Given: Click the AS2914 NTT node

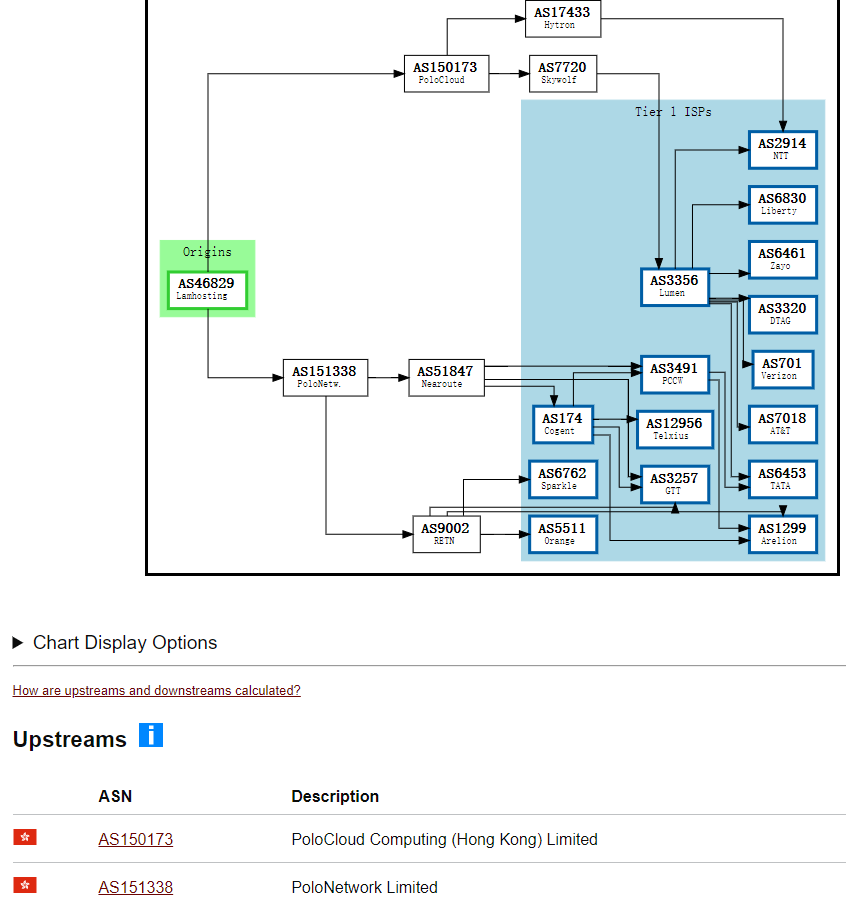Looking at the screenshot, I should pyautogui.click(x=782, y=149).
